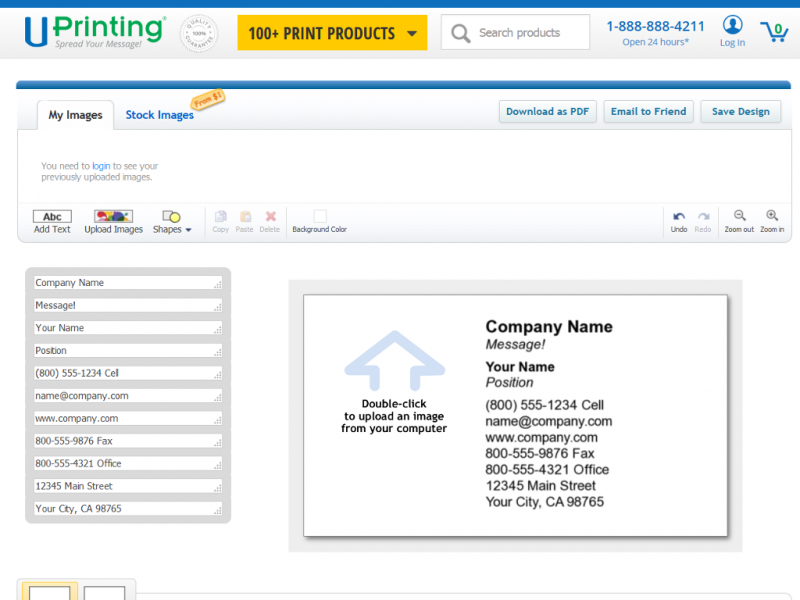Click the 800-555-4321 Office field

pyautogui.click(x=128, y=463)
